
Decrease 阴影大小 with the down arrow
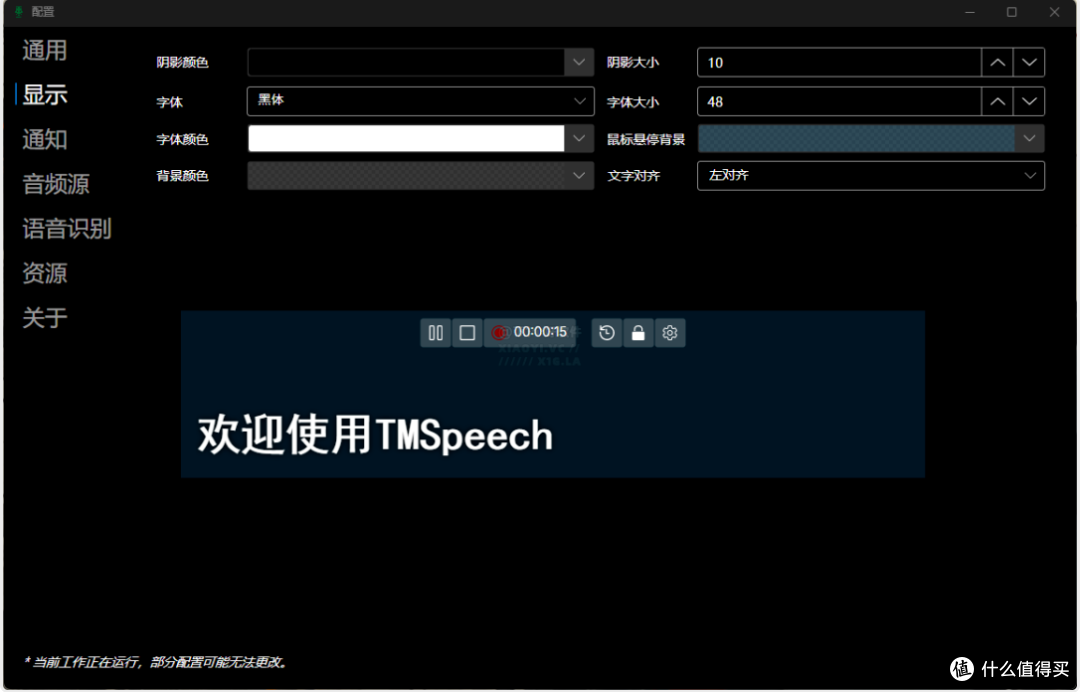(x=1029, y=63)
